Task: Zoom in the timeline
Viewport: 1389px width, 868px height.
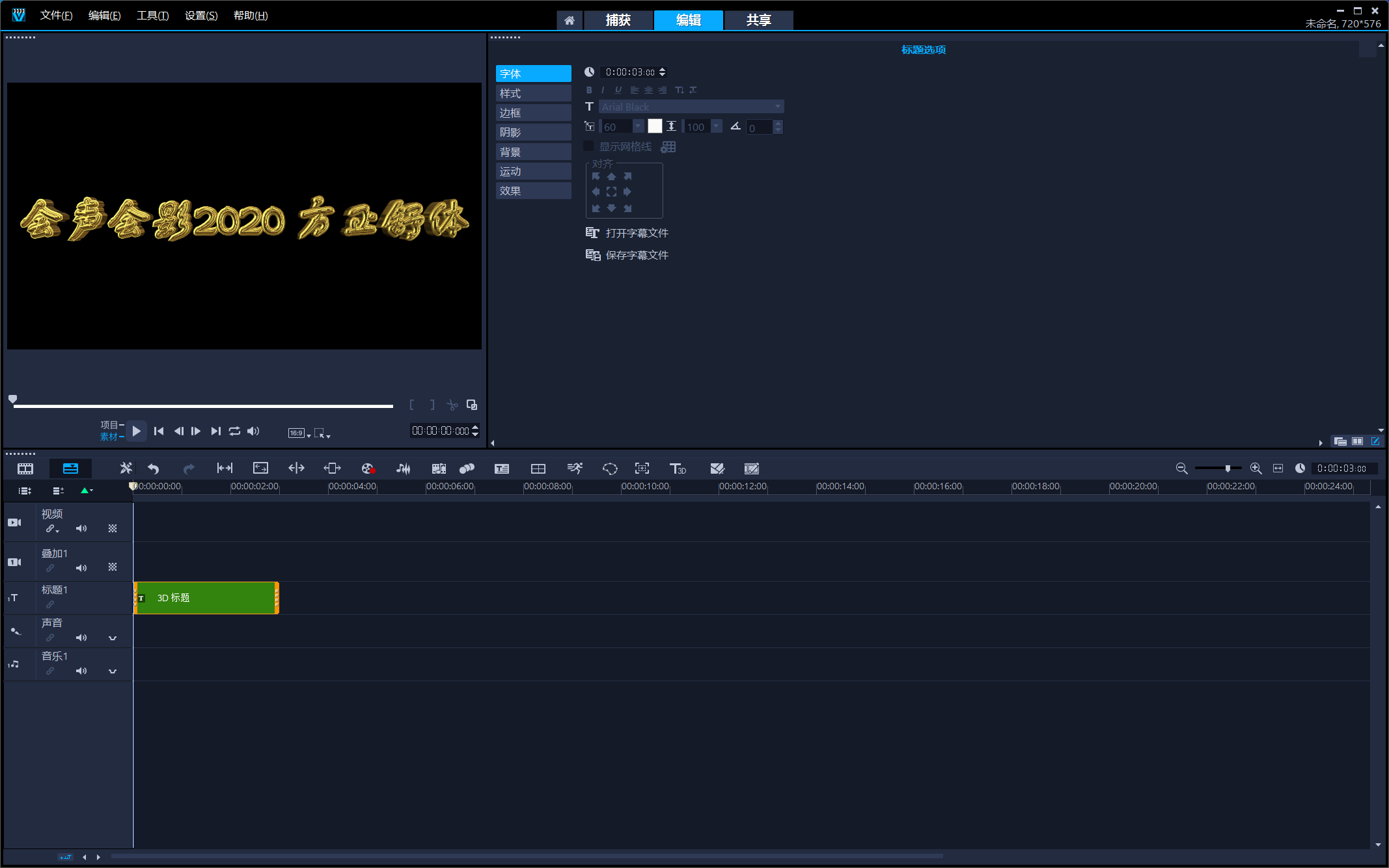Action: click(1256, 468)
